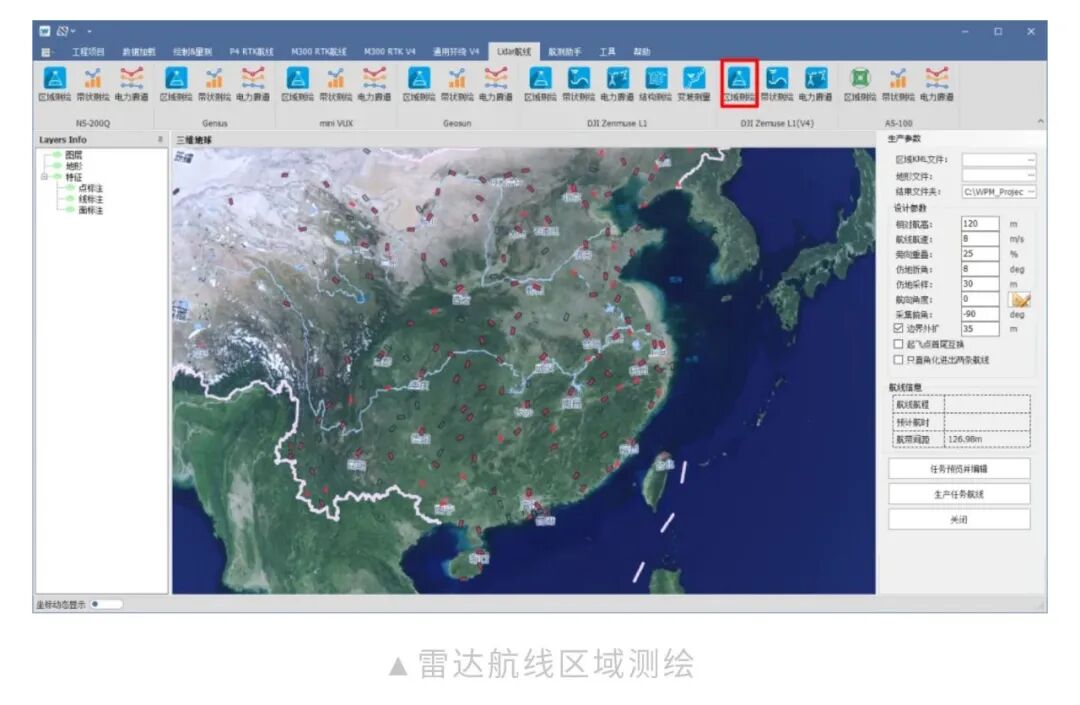Browse for the region KML file
The width and height of the screenshot is (1080, 705).
(1031, 160)
